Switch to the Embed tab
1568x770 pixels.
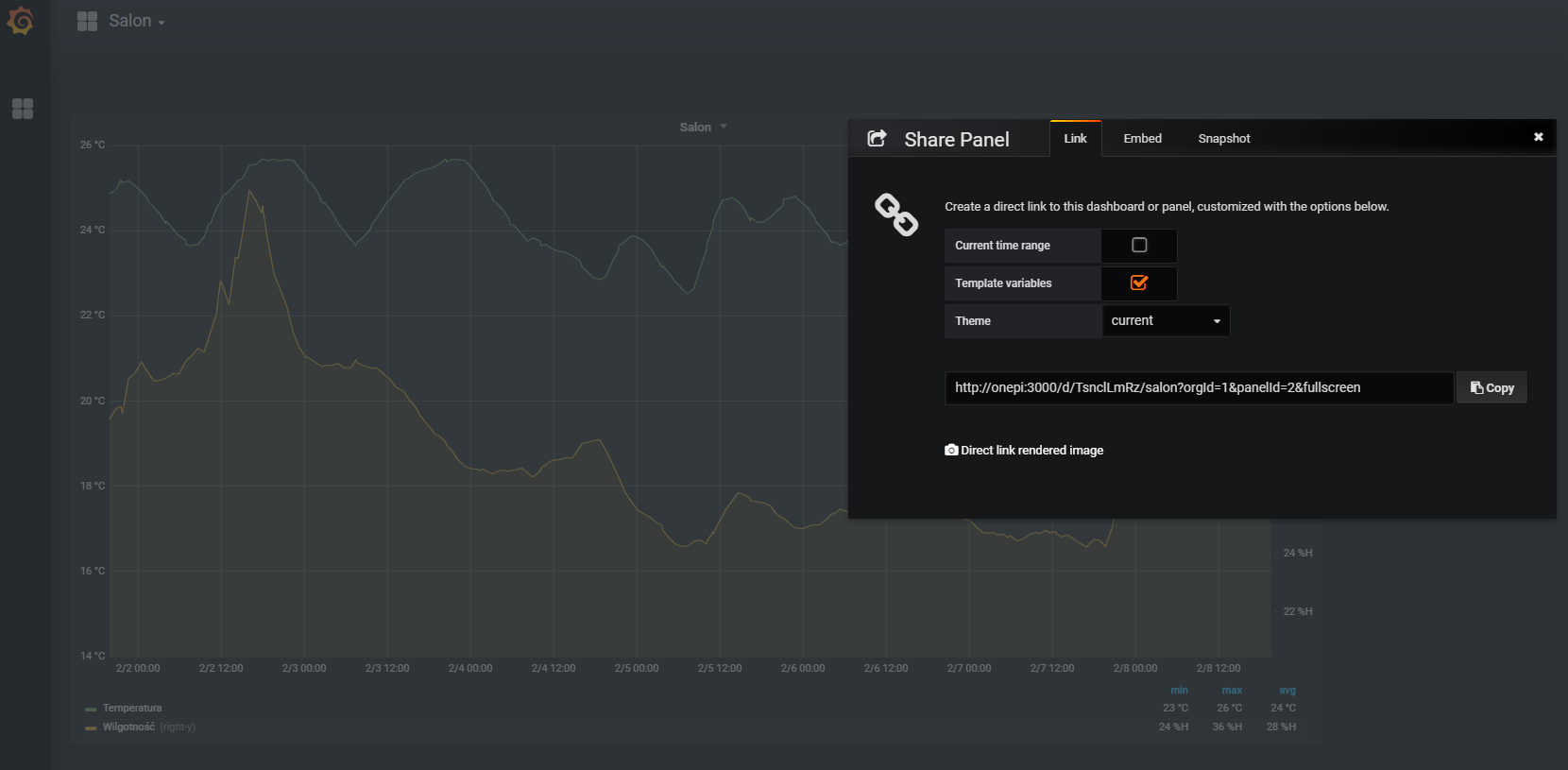click(1142, 139)
